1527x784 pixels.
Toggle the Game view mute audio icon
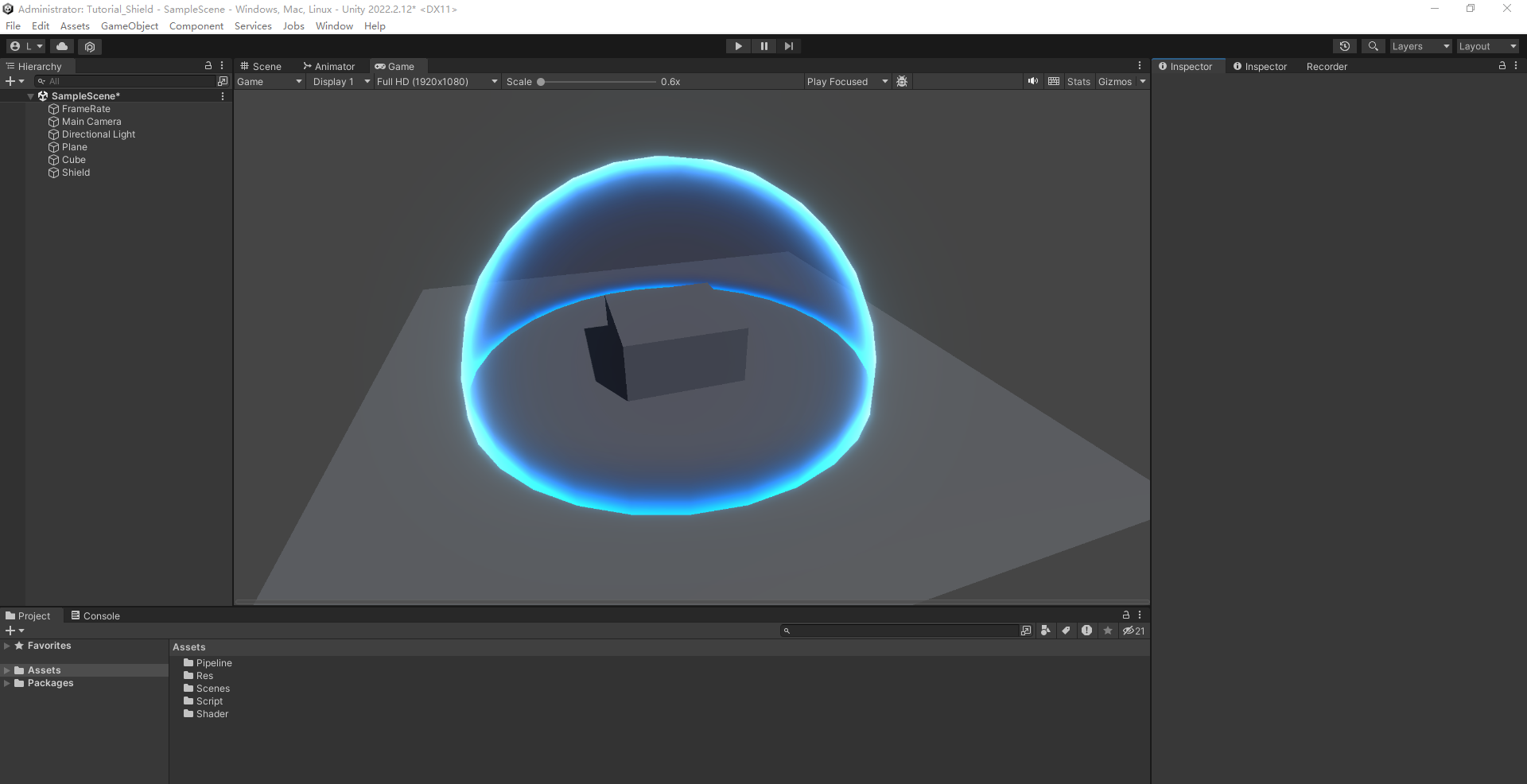[x=1032, y=81]
